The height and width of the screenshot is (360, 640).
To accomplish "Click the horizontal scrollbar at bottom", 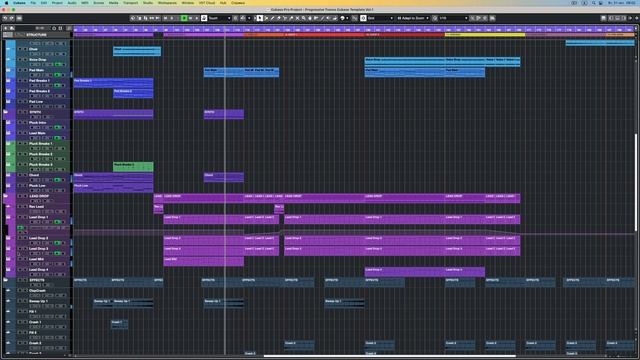I will (390, 356).
